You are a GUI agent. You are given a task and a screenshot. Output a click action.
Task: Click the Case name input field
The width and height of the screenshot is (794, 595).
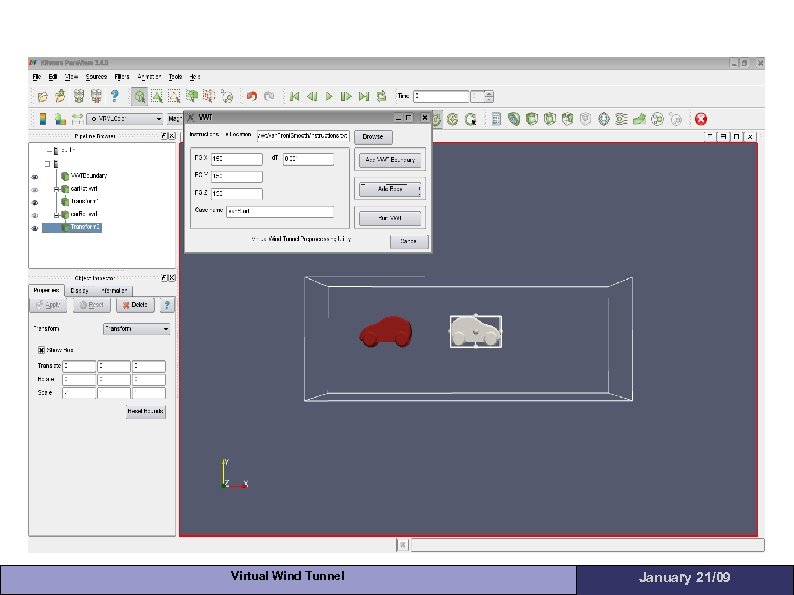[x=279, y=212]
